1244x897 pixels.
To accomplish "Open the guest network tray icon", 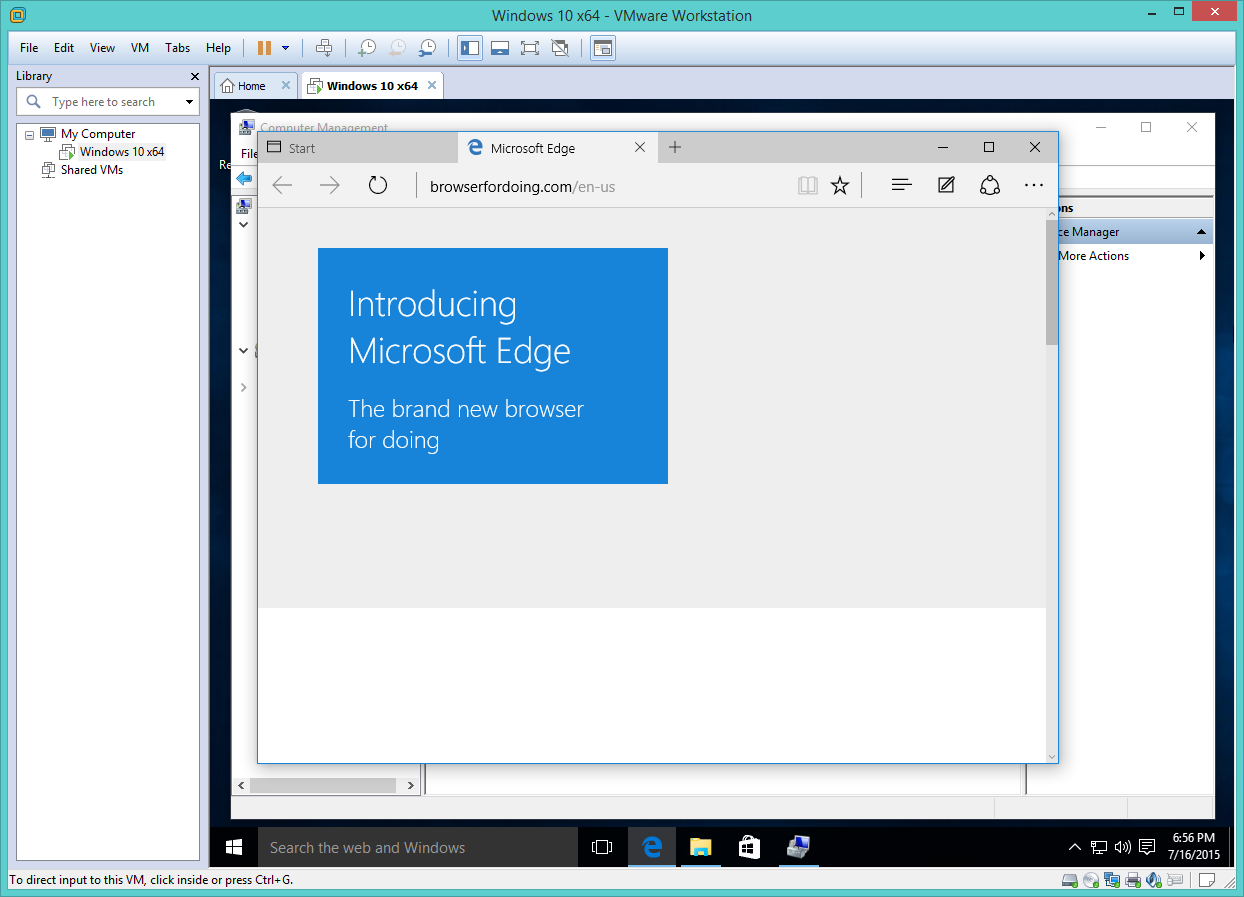I will (1098, 847).
